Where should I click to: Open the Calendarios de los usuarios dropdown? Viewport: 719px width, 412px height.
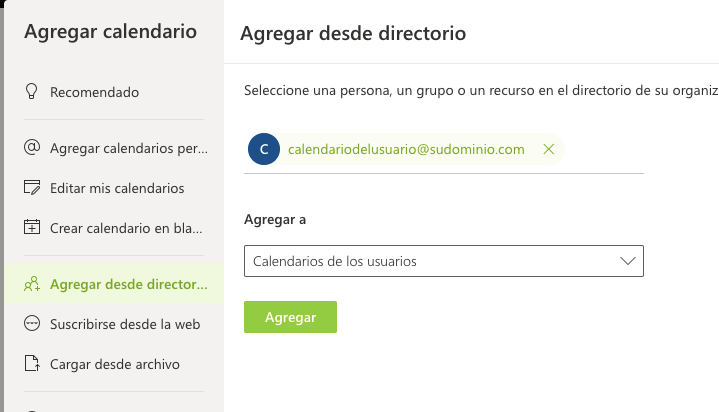tap(443, 261)
